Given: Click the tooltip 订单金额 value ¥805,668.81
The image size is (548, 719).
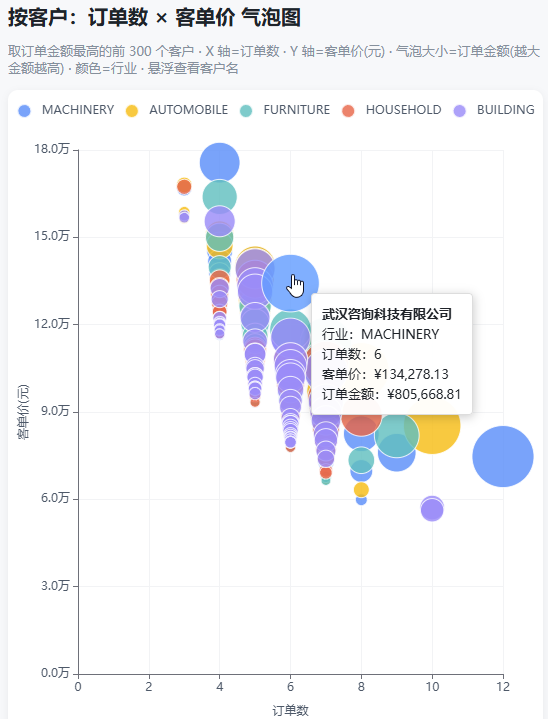Looking at the screenshot, I should click(x=424, y=394).
